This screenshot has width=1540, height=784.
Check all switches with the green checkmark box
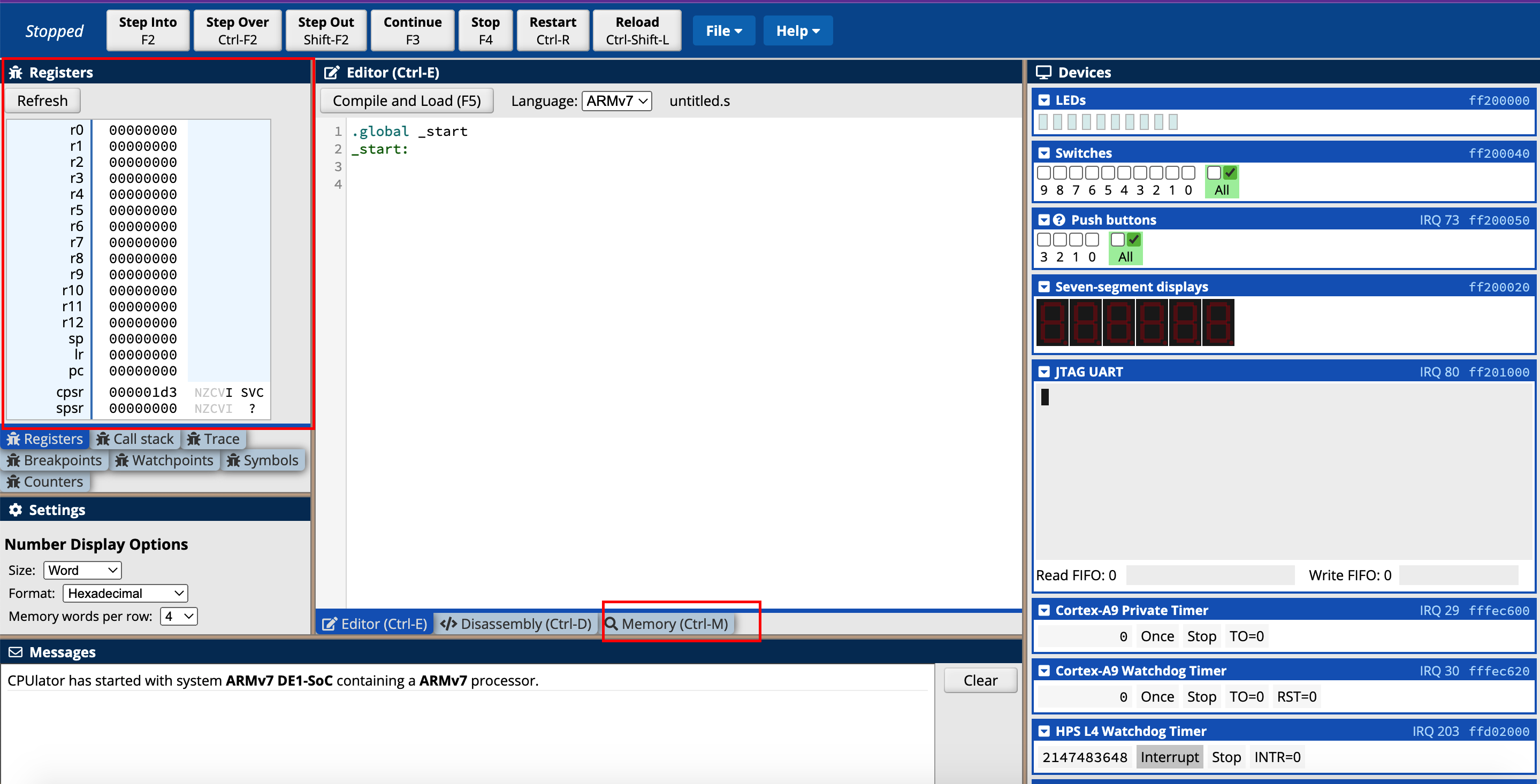[x=1230, y=173]
